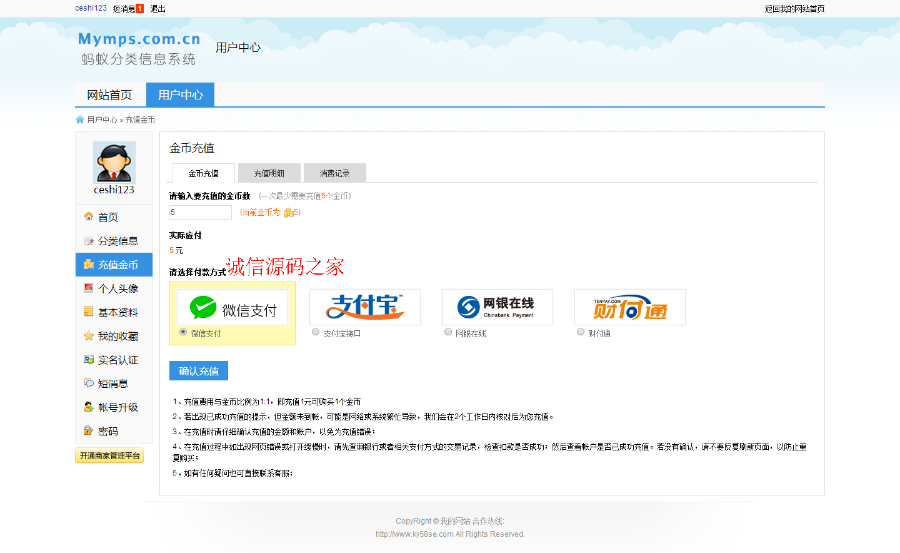The height and width of the screenshot is (553, 900).
Task: Click the house icon beside 首页
Action: click(x=88, y=216)
